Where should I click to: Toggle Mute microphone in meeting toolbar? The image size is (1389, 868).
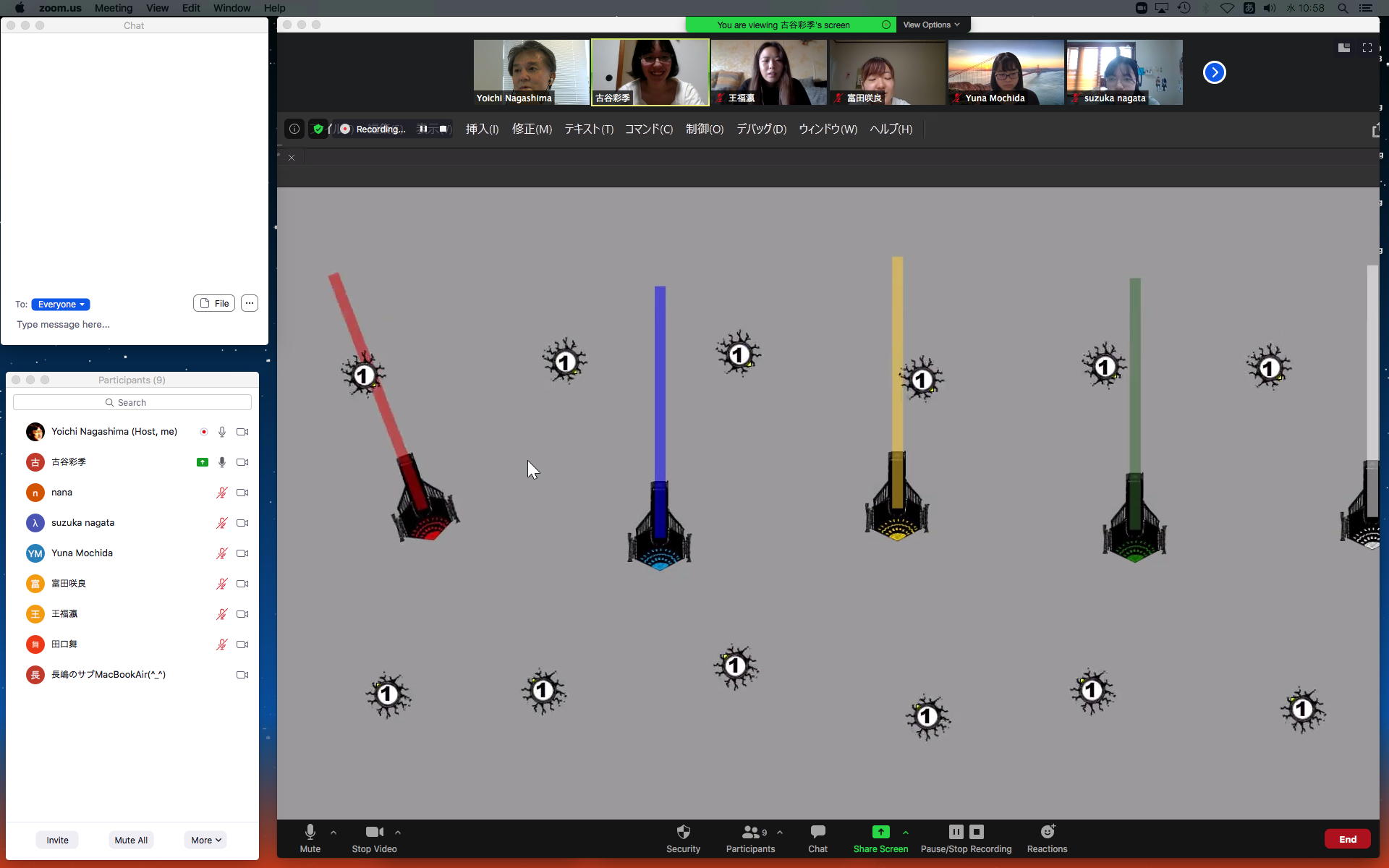tap(310, 832)
